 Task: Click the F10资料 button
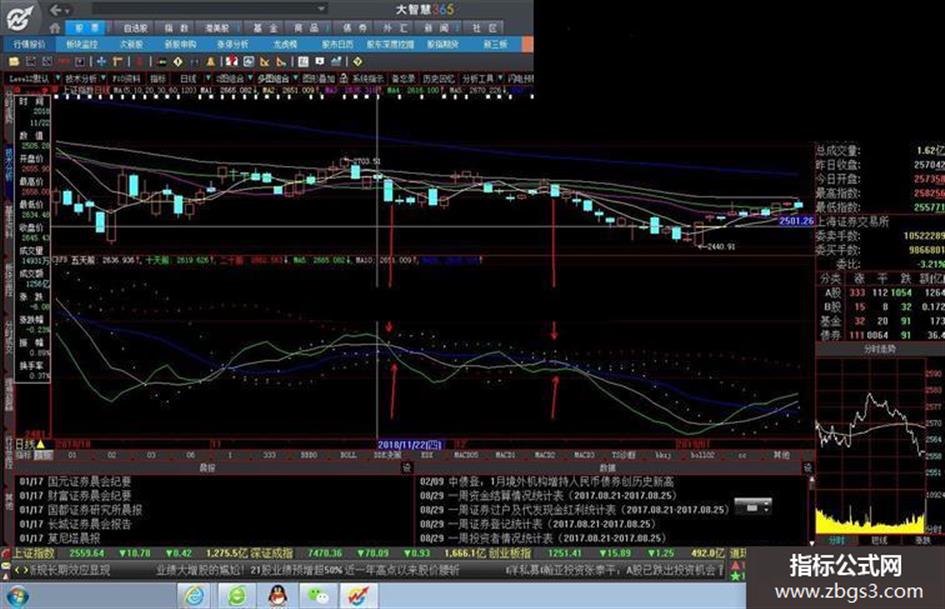pyautogui.click(x=127, y=78)
